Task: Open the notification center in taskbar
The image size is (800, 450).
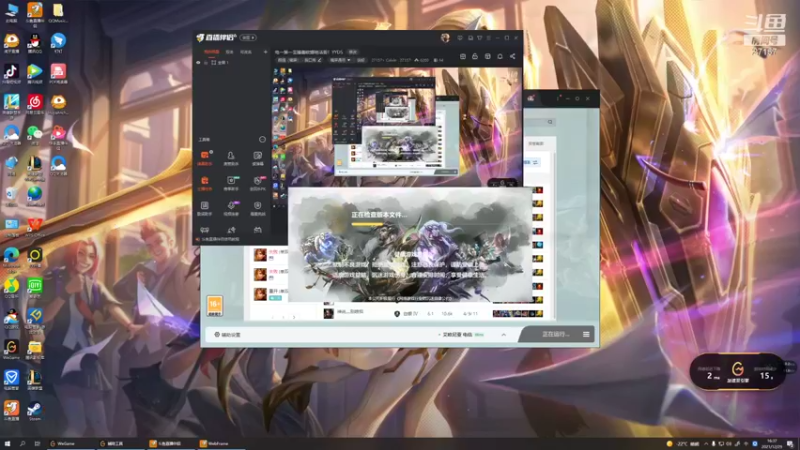Action: [790, 444]
